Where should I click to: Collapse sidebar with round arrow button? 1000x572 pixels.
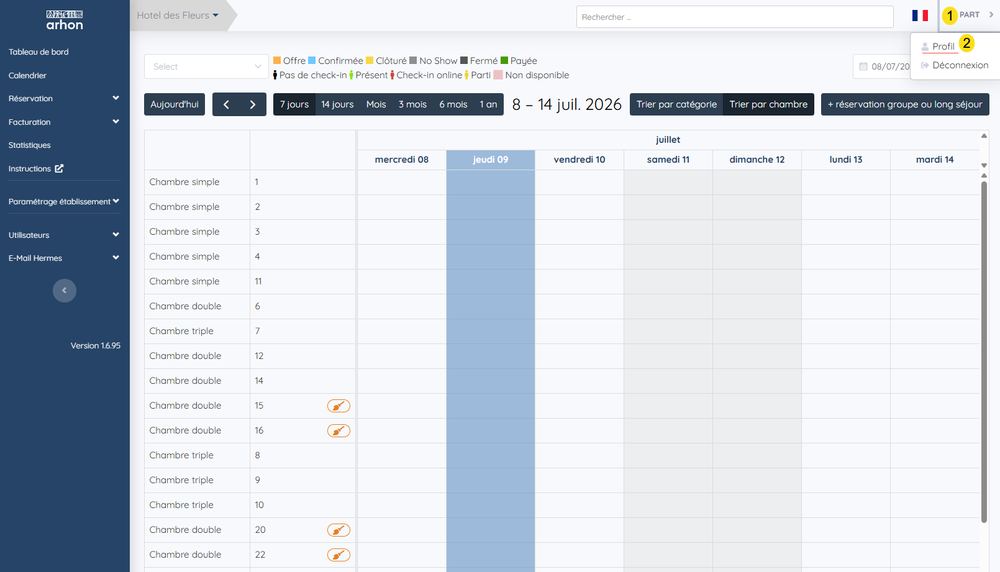[x=64, y=290]
